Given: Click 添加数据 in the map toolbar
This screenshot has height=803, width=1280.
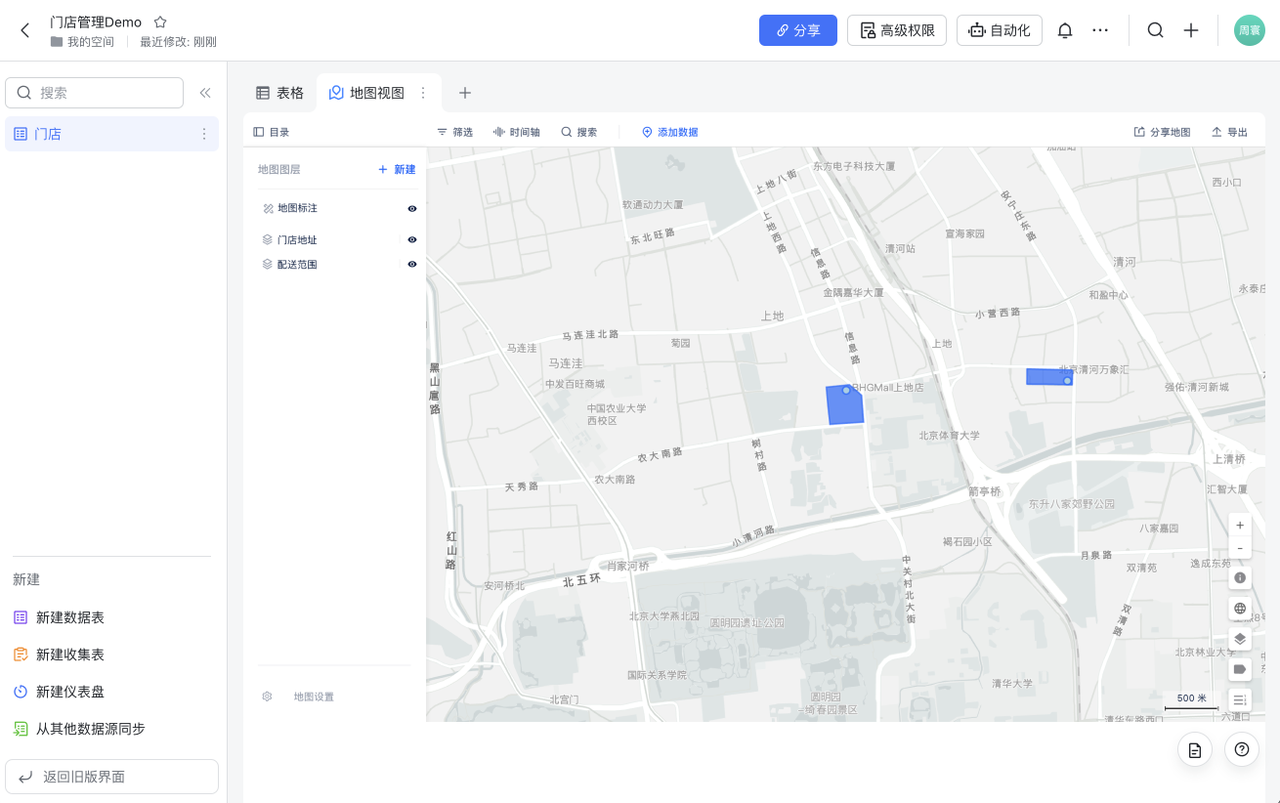Looking at the screenshot, I should [670, 132].
